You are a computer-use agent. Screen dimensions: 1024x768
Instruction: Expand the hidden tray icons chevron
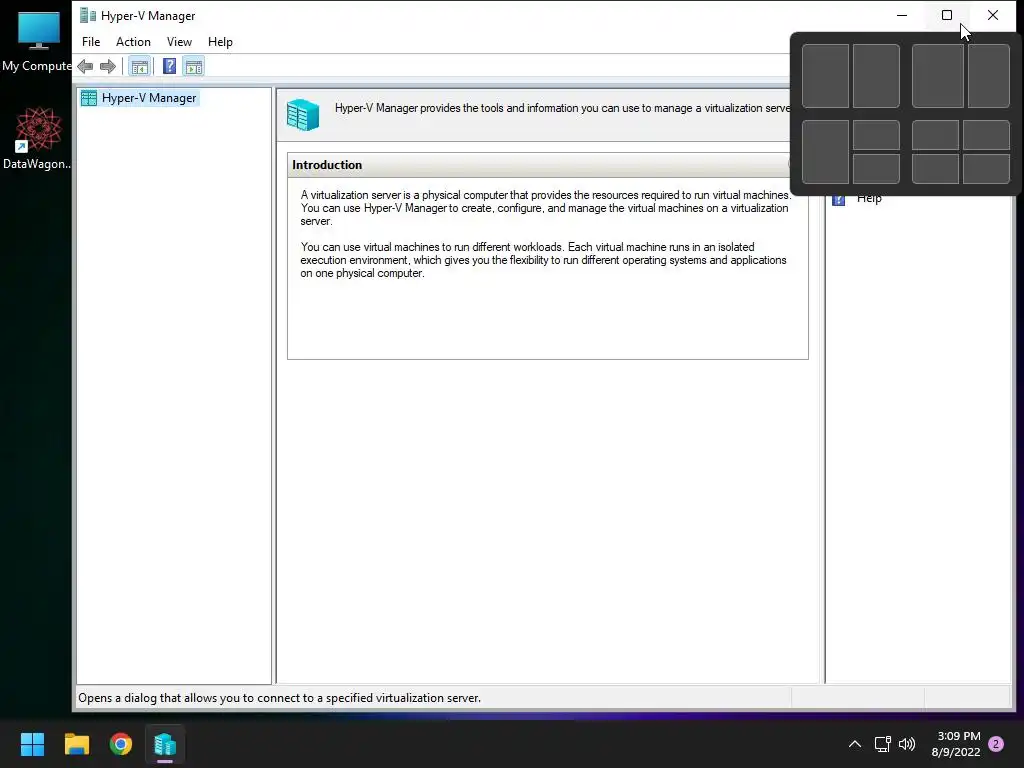pyautogui.click(x=854, y=744)
